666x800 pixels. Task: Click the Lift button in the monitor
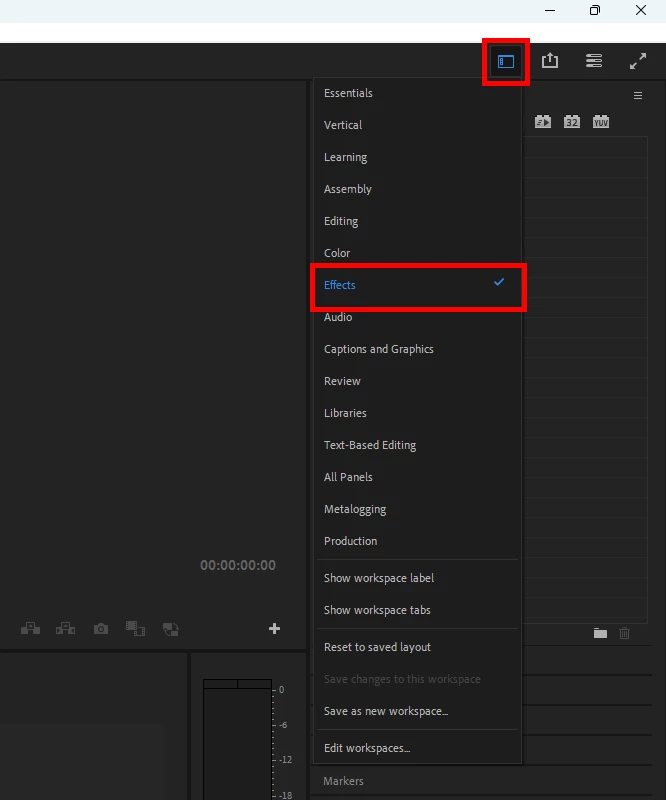[30, 628]
